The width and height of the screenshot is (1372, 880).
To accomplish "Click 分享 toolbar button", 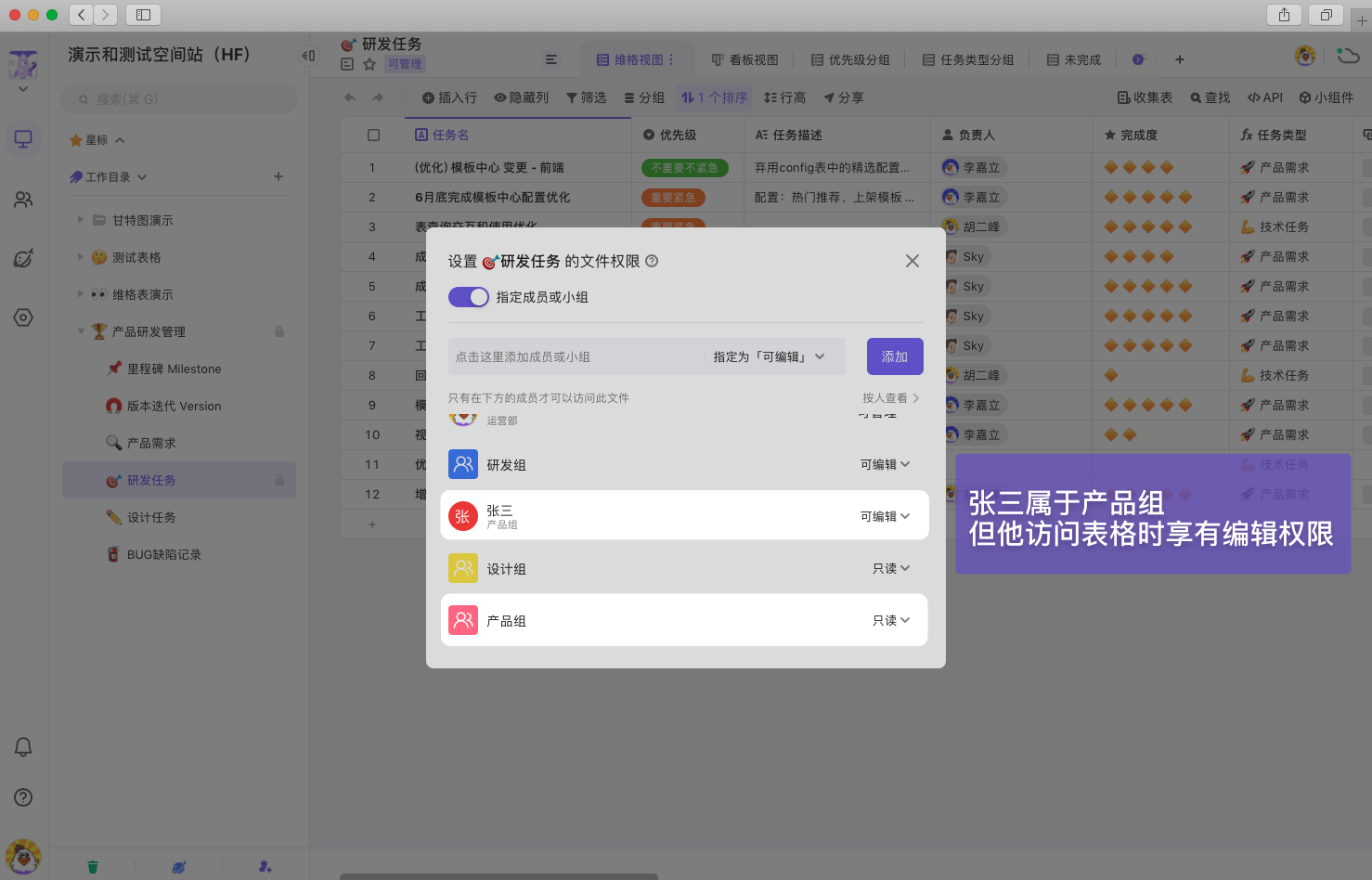I will (x=843, y=97).
